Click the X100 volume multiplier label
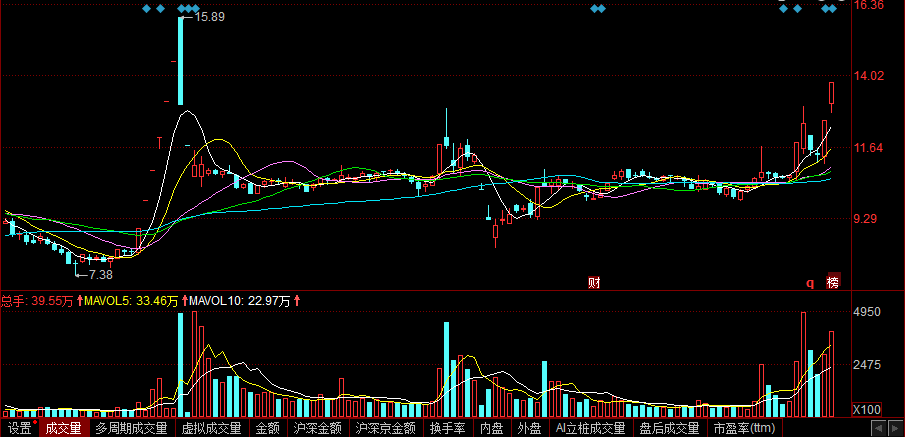 click(x=867, y=410)
